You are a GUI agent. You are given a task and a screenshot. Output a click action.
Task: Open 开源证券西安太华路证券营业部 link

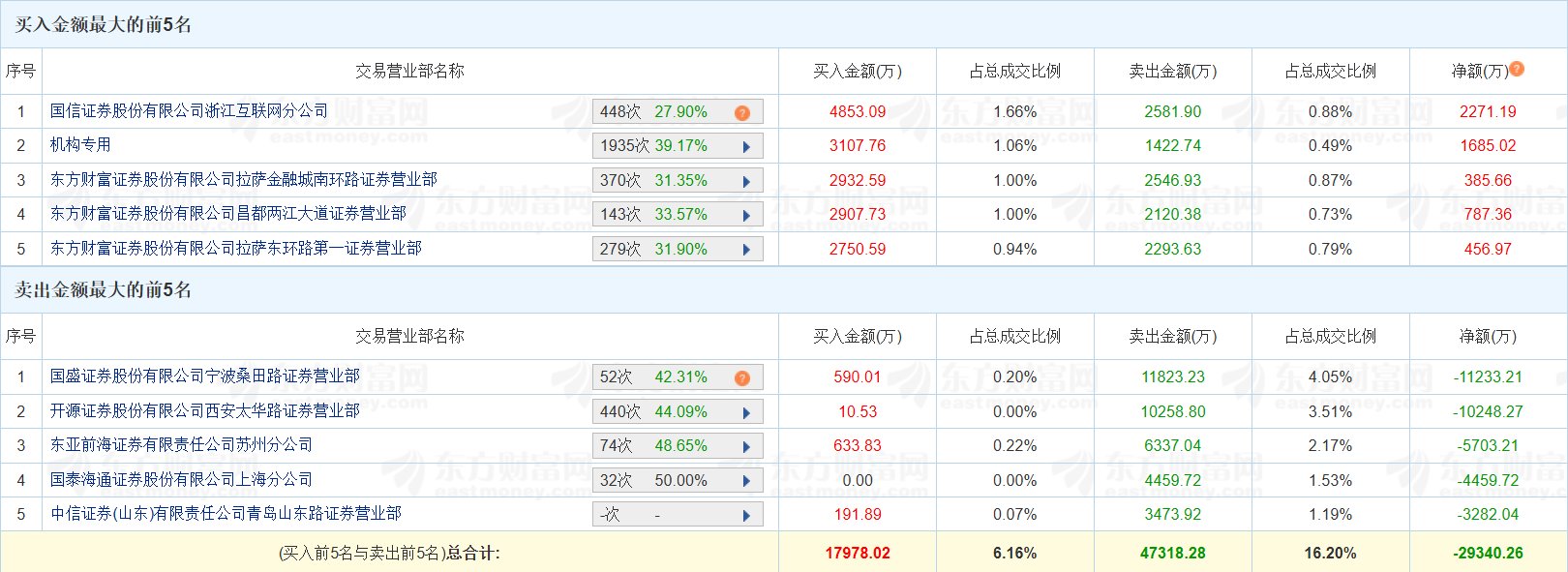click(204, 411)
